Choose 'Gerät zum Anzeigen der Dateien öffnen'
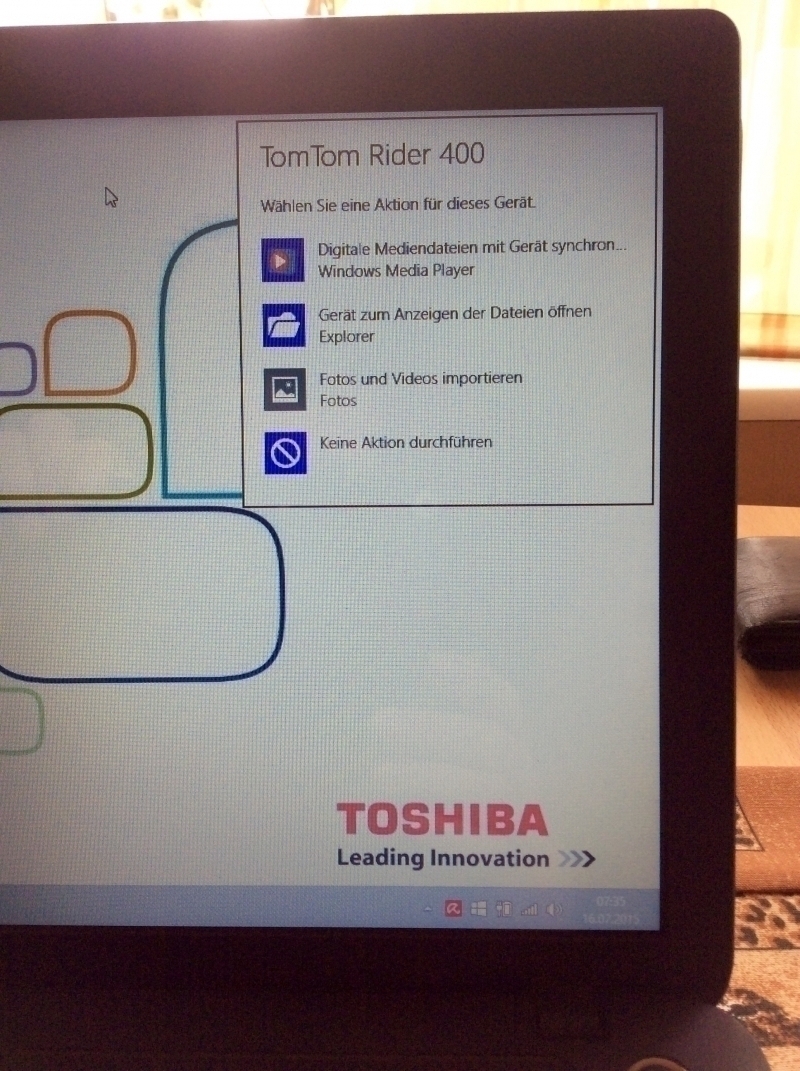800x1071 pixels. [x=455, y=313]
